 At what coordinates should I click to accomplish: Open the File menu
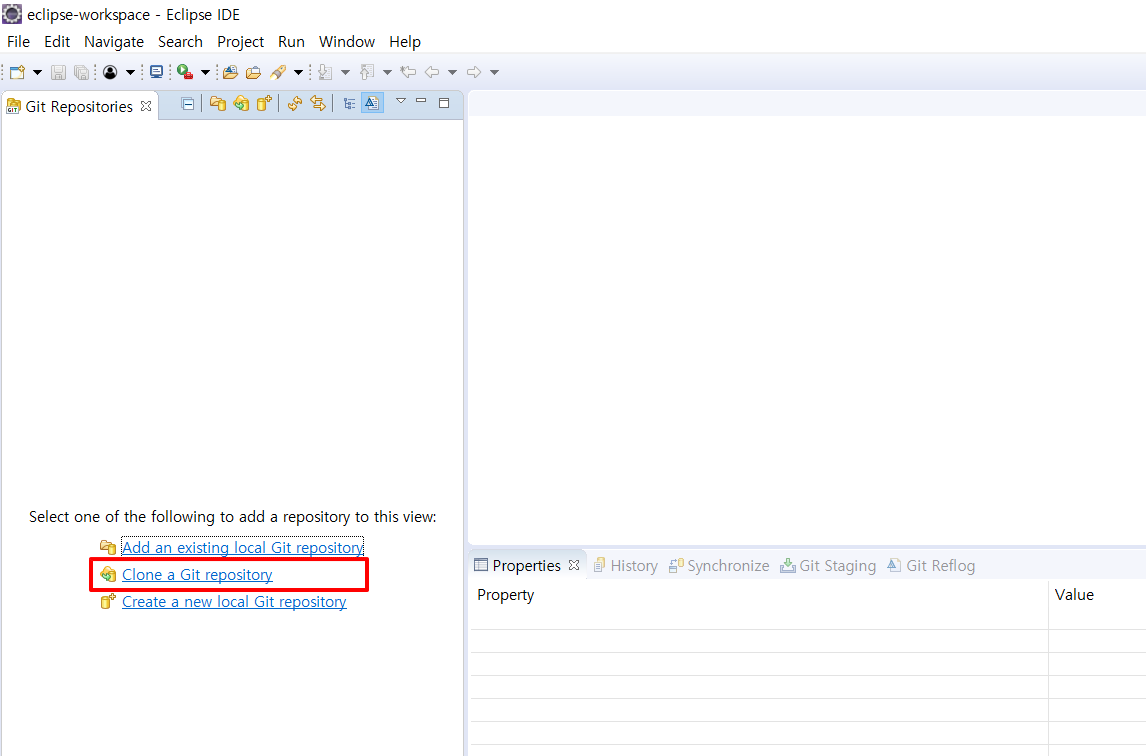click(x=18, y=42)
